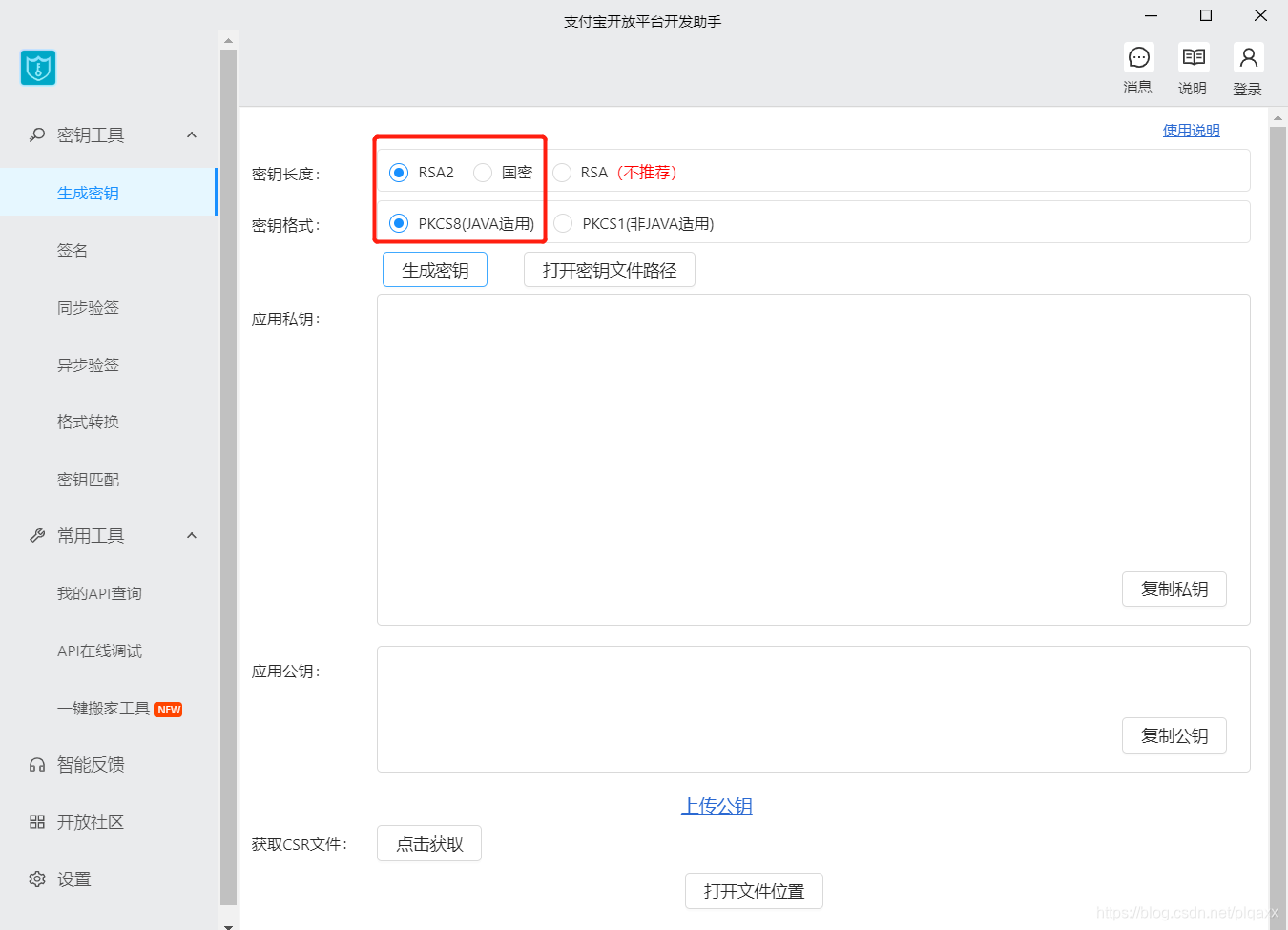This screenshot has width=1288, height=930.
Task: Click the 生成密钥 button
Action: pyautogui.click(x=435, y=270)
